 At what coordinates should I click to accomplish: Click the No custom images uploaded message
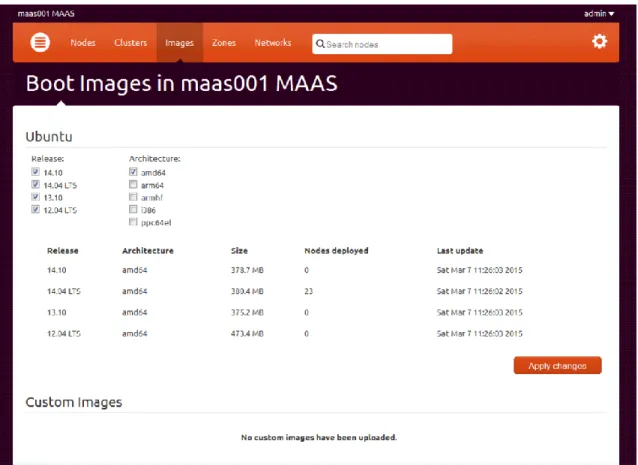pos(319,437)
